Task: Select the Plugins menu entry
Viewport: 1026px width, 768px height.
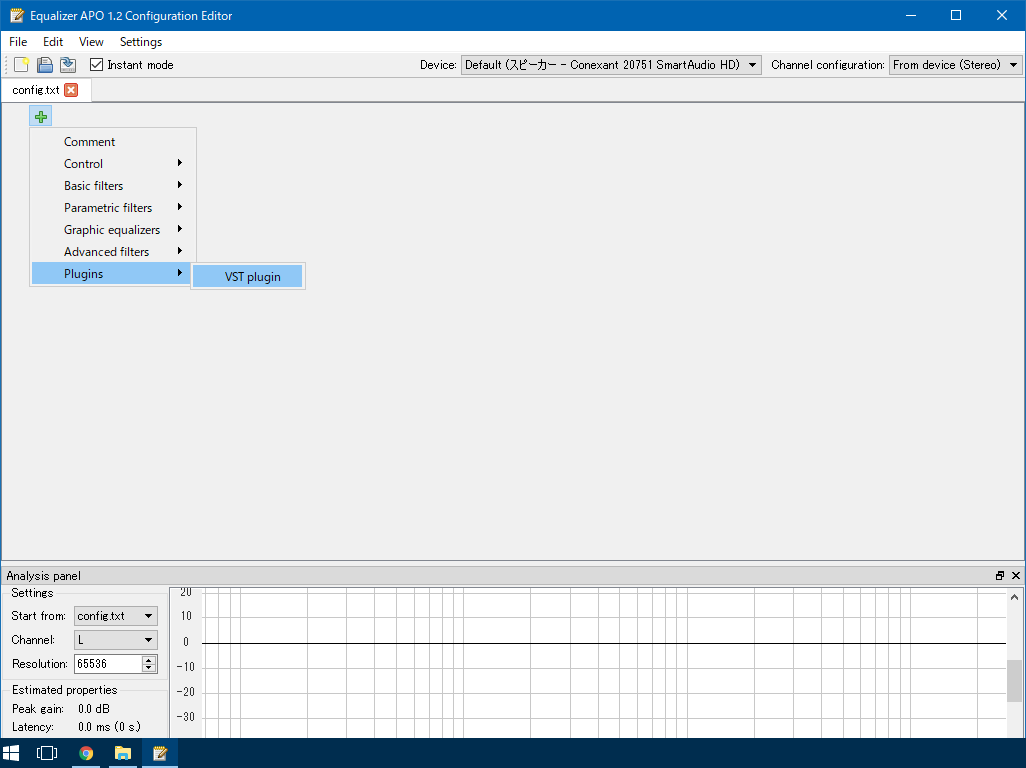Action: pyautogui.click(x=113, y=273)
